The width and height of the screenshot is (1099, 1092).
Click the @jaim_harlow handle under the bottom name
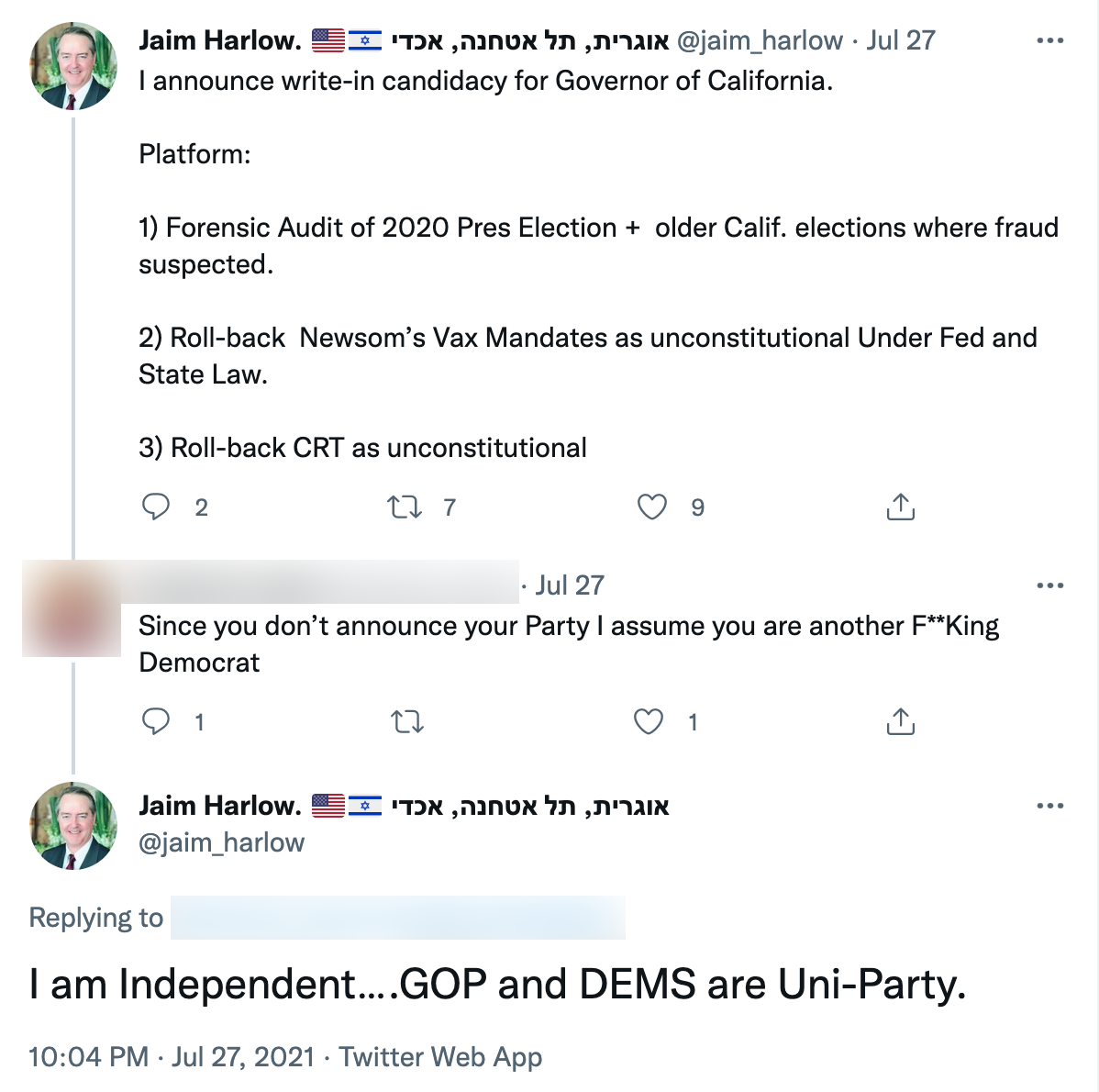pyautogui.click(x=221, y=842)
